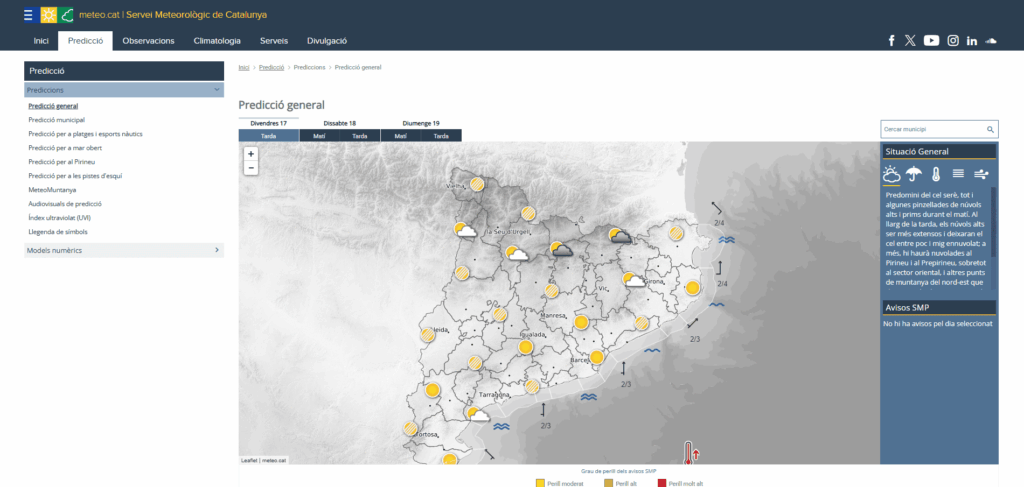Collapse the Prediccions section
1024x487 pixels.
click(124, 90)
